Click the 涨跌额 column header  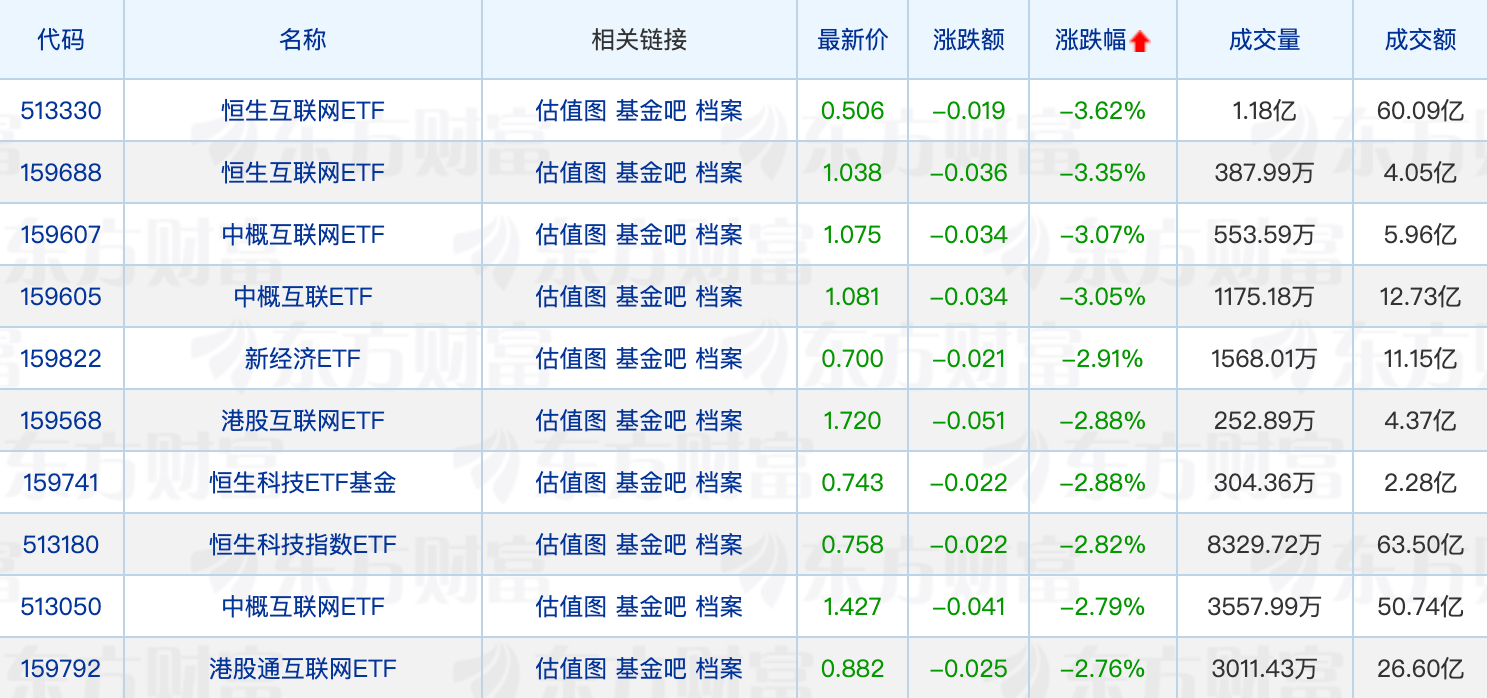point(968,41)
